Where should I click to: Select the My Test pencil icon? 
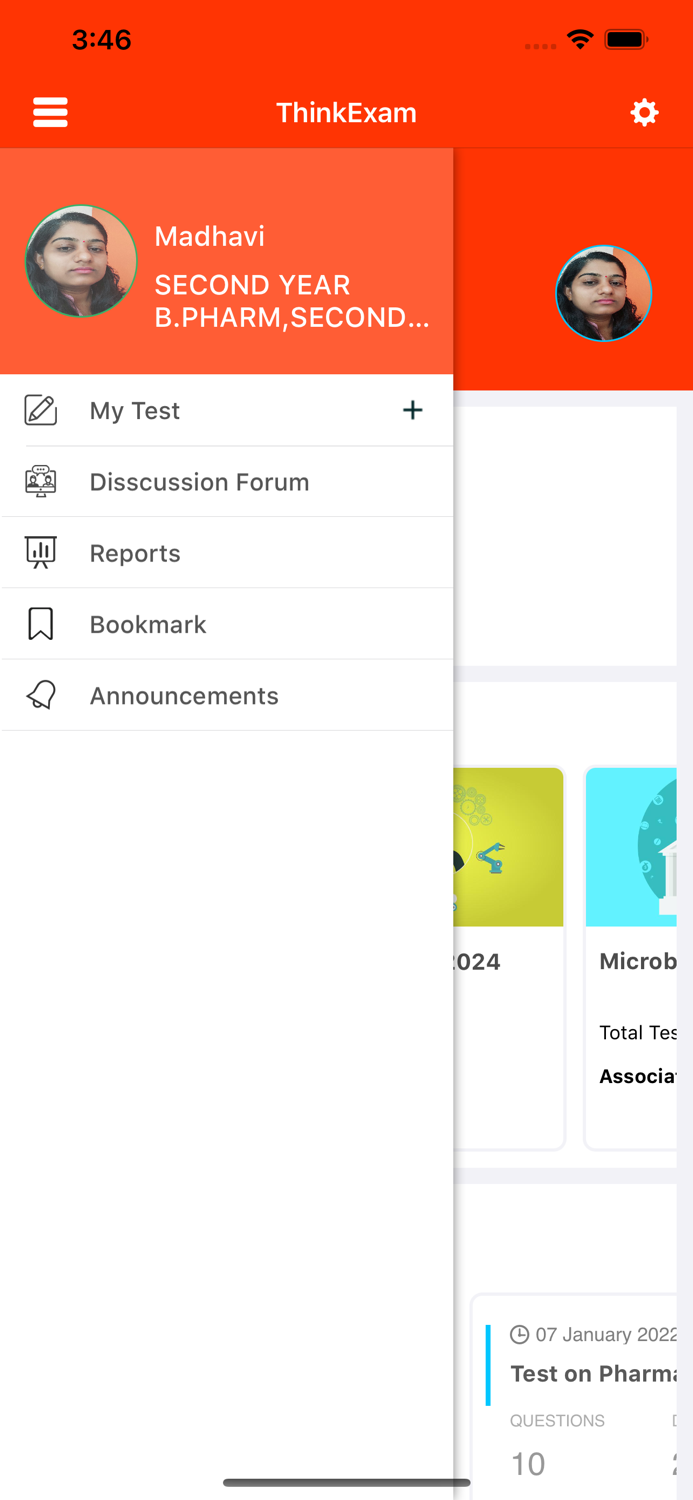(40, 410)
